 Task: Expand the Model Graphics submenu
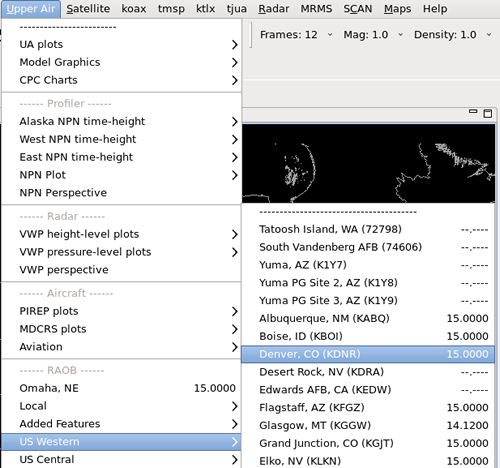(121, 62)
